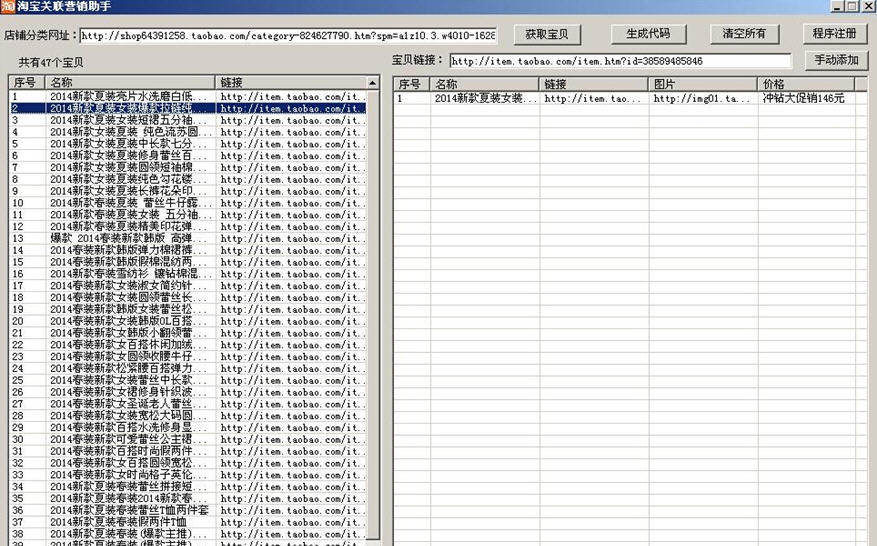Image resolution: width=877 pixels, height=546 pixels.
Task: Select row 36 2014新款夏装春装蕾丝T恤两件套
Action: 188,510
